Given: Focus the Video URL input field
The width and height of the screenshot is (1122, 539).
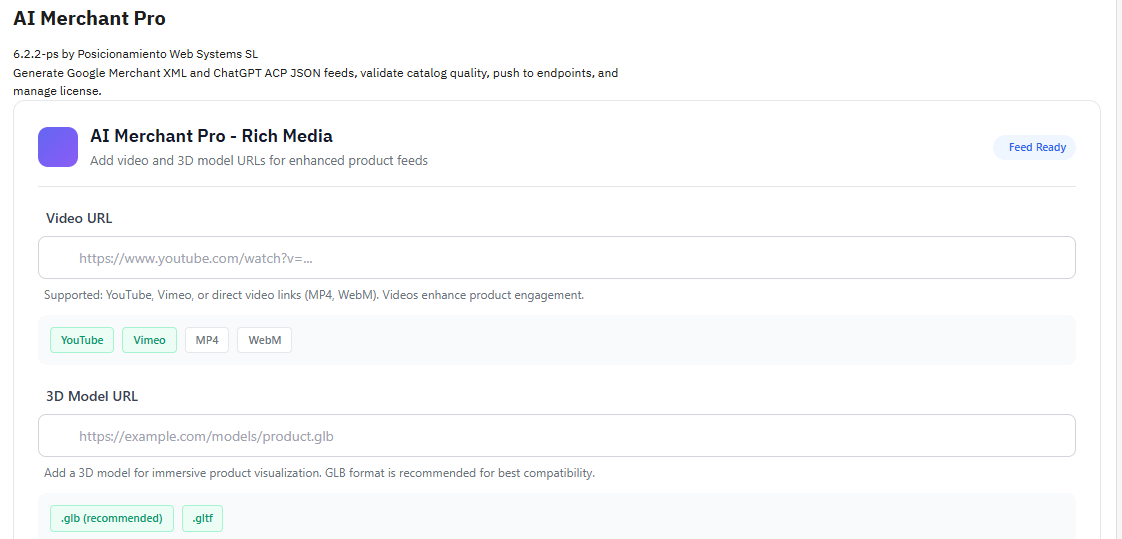Looking at the screenshot, I should tap(557, 258).
